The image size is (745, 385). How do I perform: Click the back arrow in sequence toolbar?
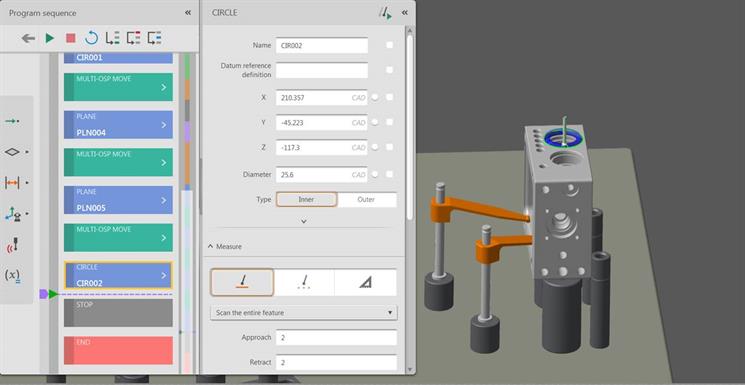(x=29, y=38)
